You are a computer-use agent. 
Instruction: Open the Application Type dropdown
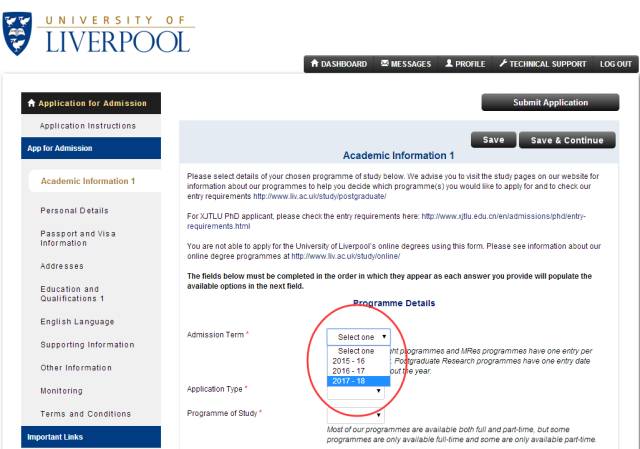(x=356, y=391)
